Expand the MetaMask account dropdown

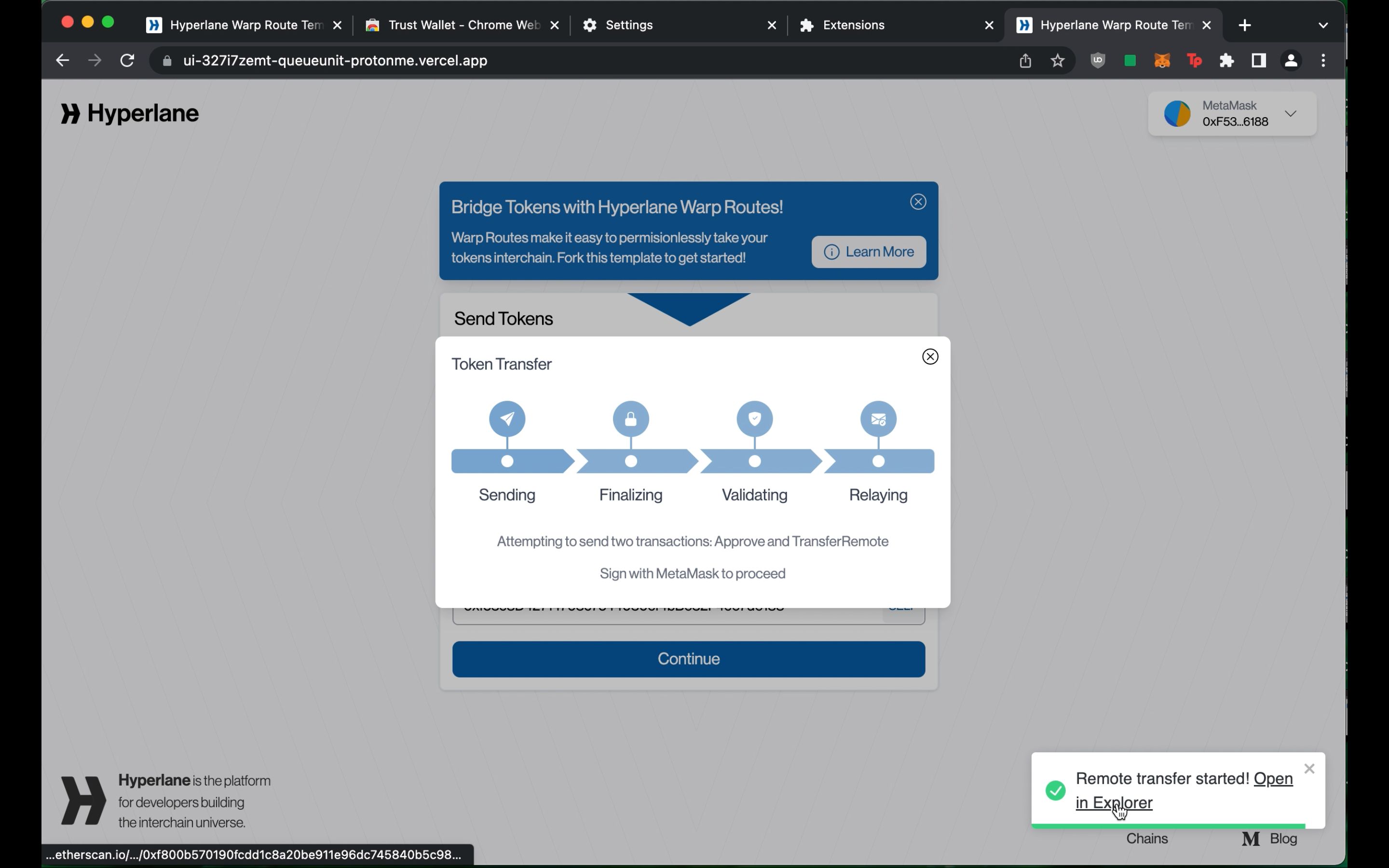click(x=1291, y=113)
